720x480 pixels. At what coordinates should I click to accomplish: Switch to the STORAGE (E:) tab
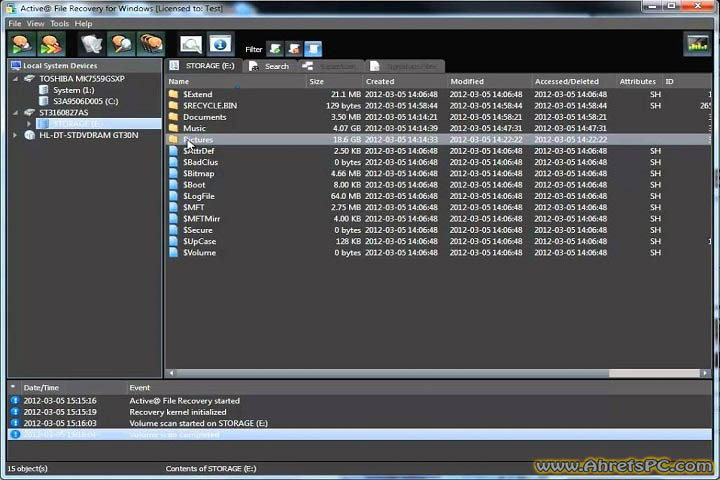tap(202, 66)
